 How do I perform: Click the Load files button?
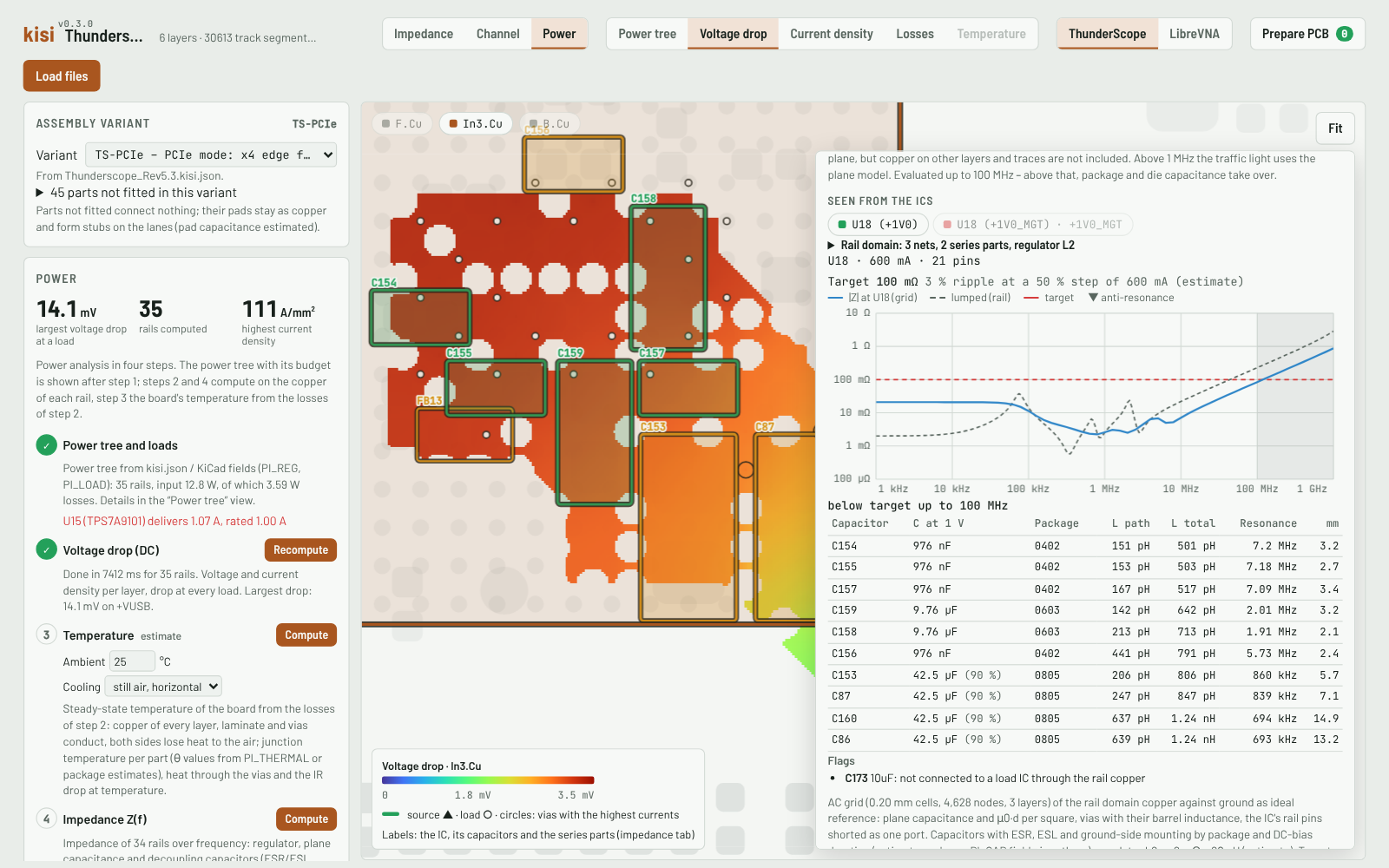point(62,76)
